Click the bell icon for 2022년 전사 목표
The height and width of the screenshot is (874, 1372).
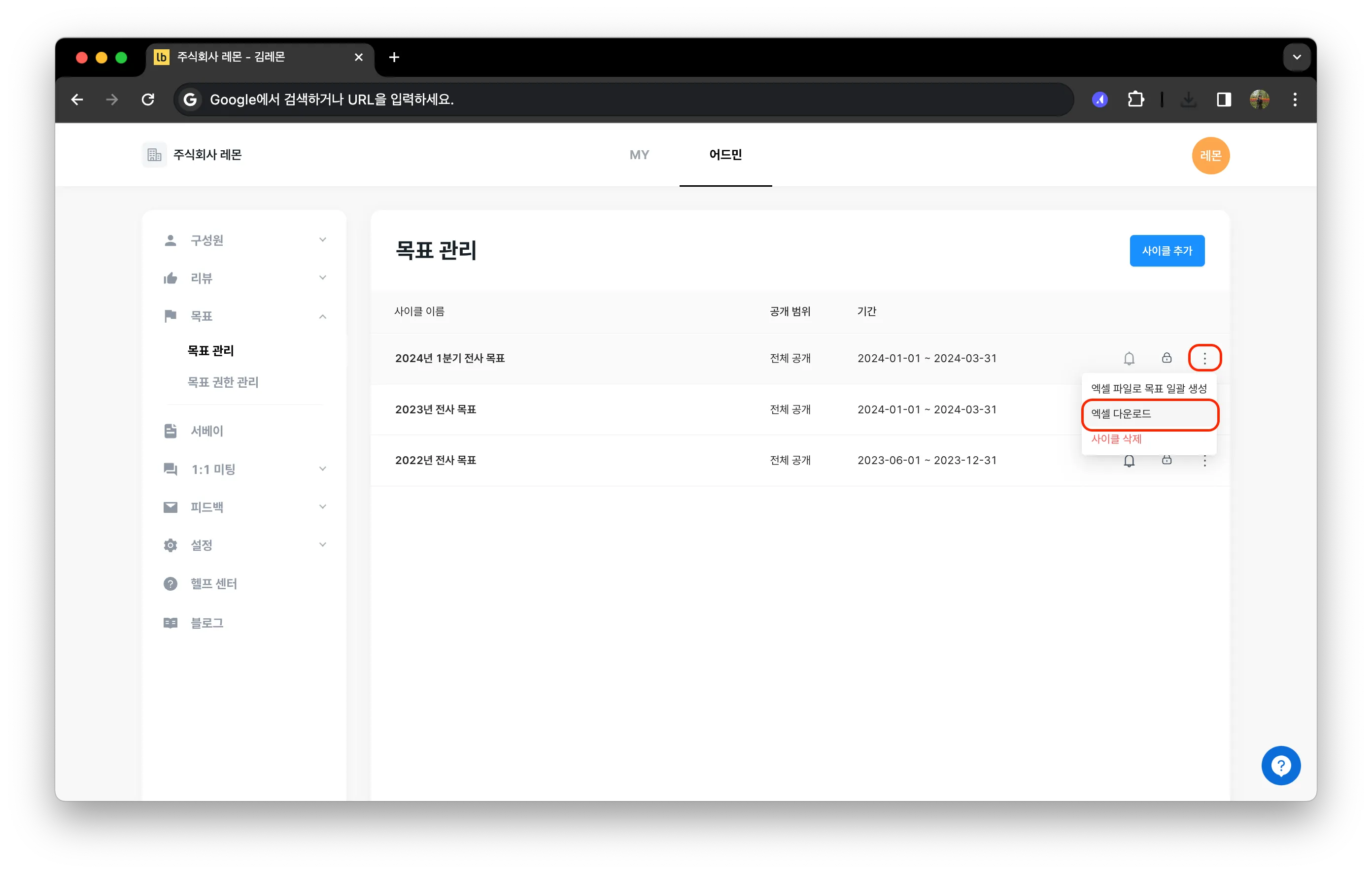point(1129,461)
